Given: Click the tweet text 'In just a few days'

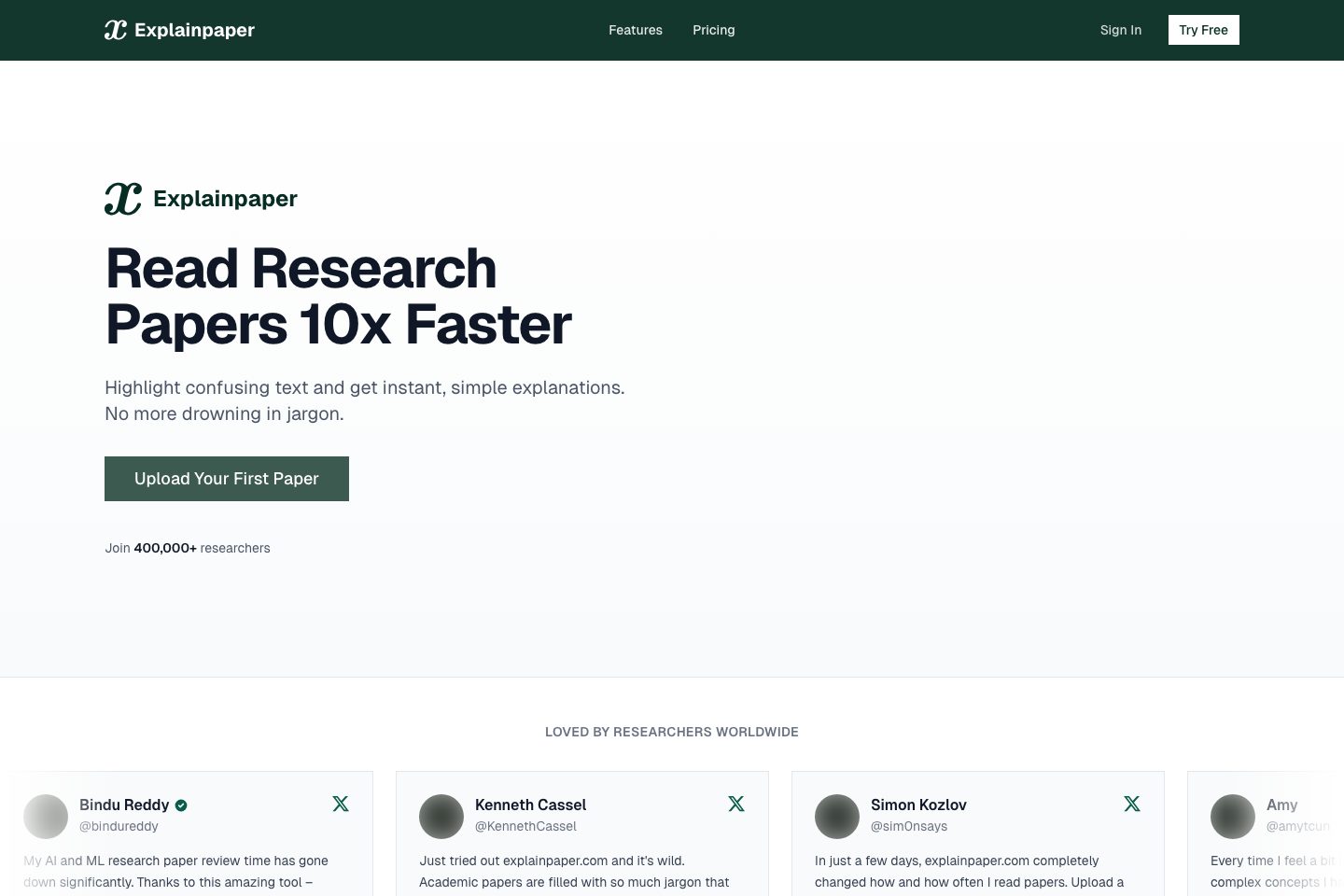Looking at the screenshot, I should coord(867,861).
